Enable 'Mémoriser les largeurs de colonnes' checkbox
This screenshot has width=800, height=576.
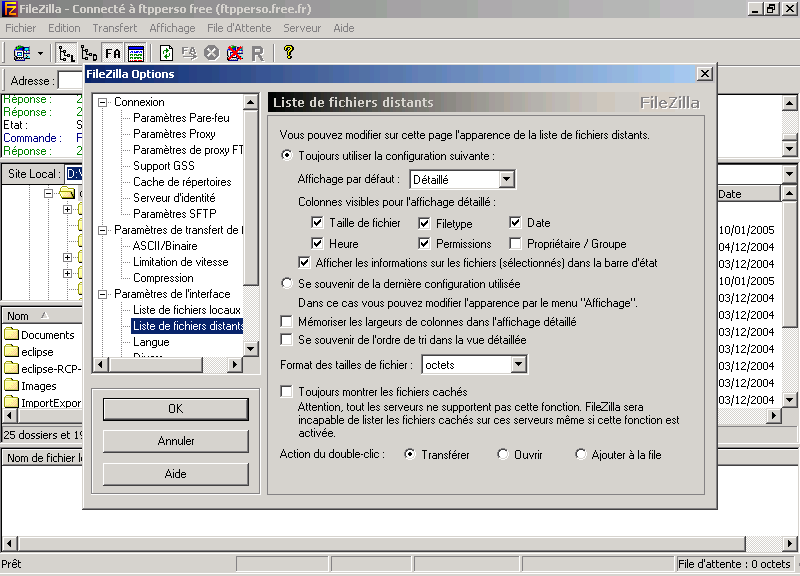click(287, 321)
